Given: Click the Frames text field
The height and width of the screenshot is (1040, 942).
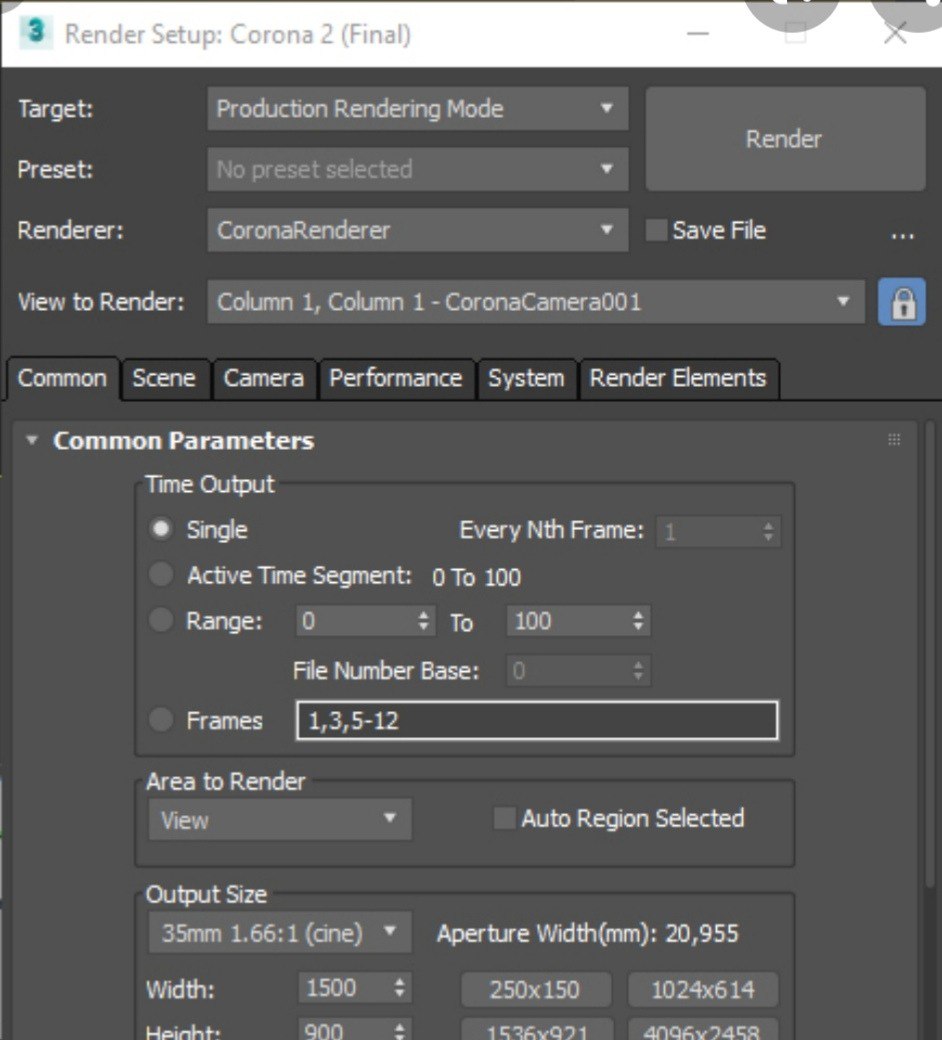Looking at the screenshot, I should click(537, 720).
